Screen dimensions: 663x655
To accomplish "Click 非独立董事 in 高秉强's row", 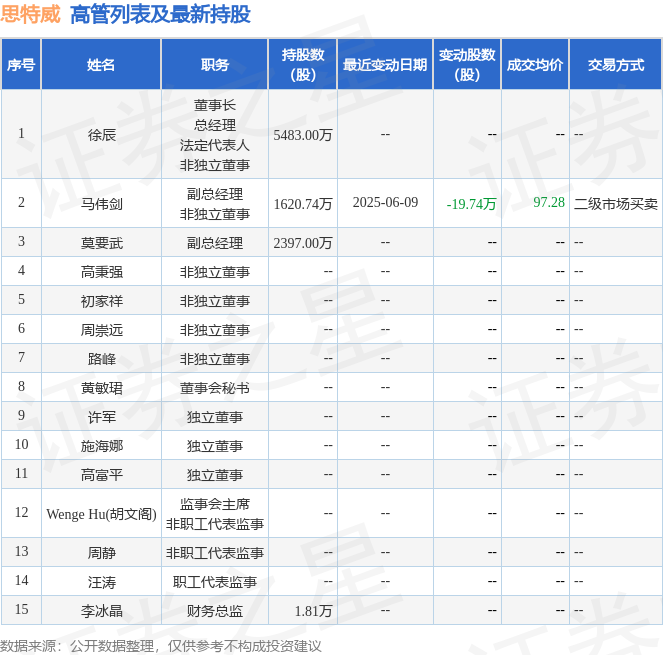I will (x=215, y=271).
